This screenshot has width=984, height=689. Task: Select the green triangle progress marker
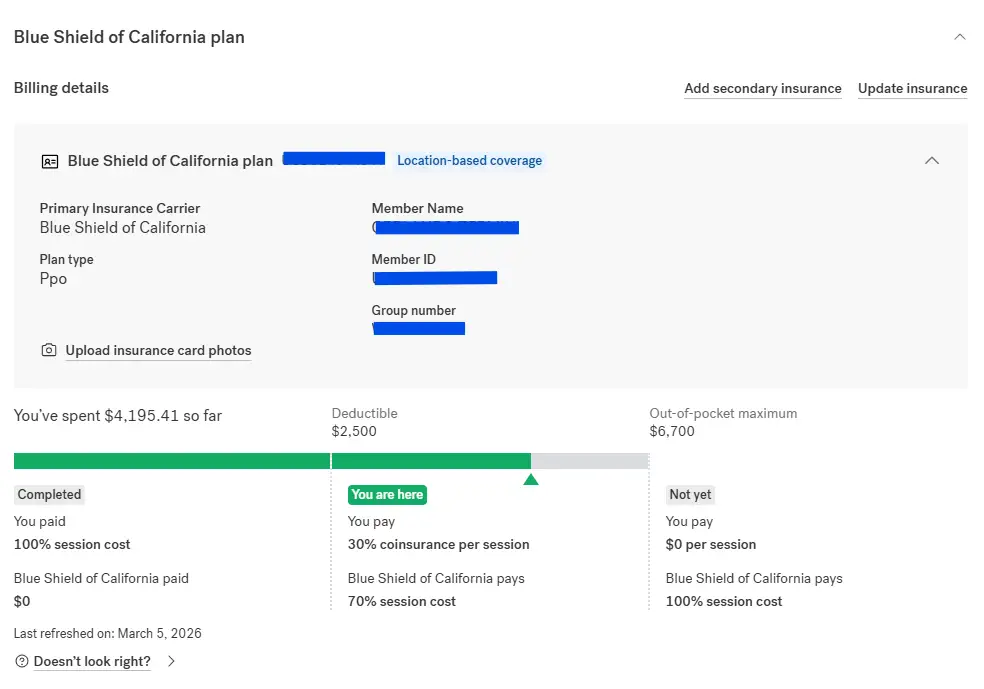531,479
